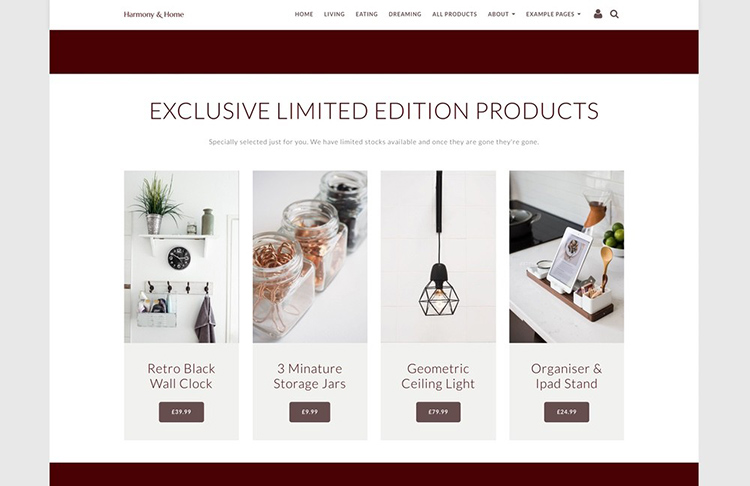
Task: Go to the Home menu item
Action: point(304,14)
